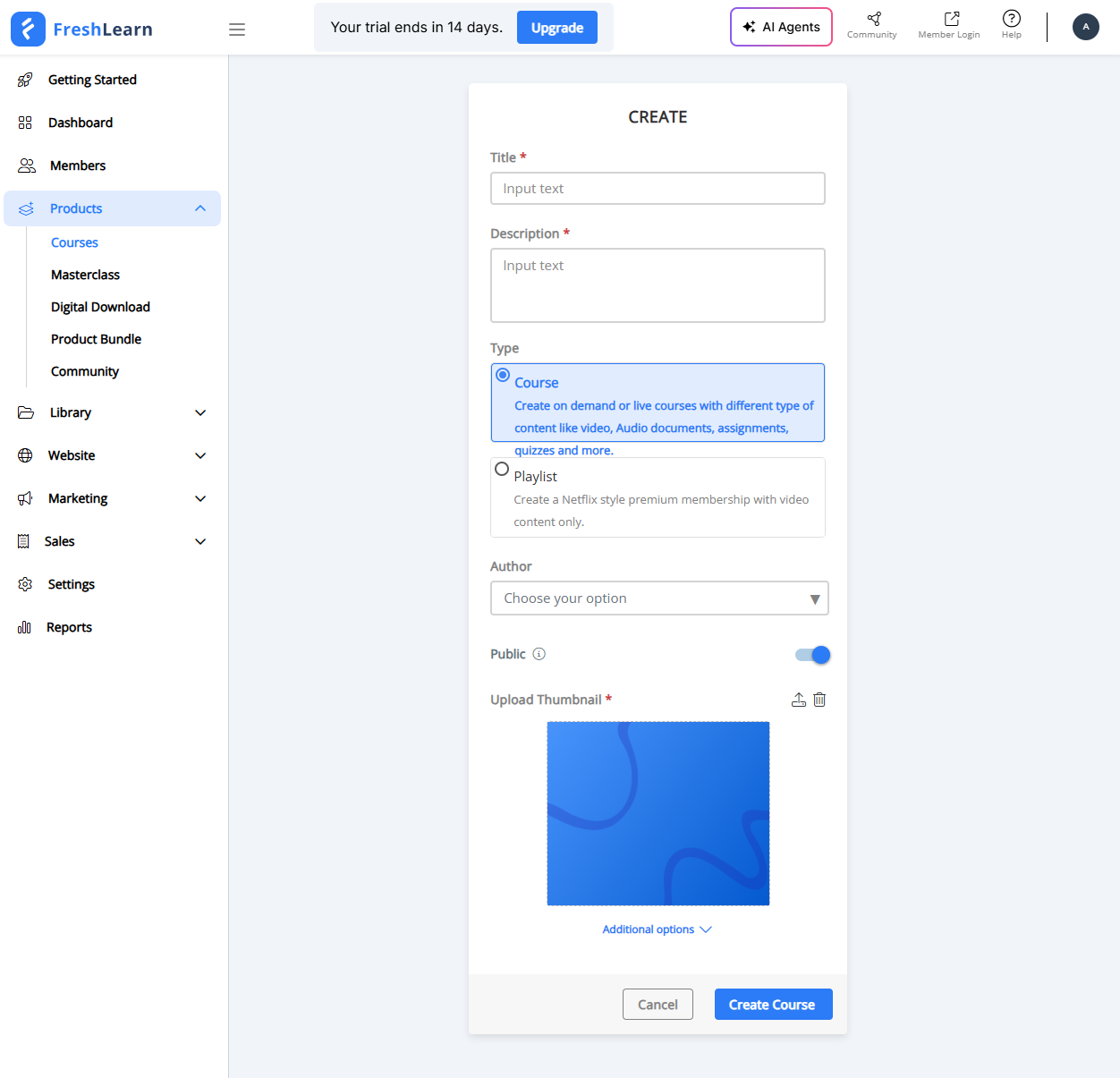Open the user avatar profile icon
The height and width of the screenshot is (1078, 1120).
tap(1086, 27)
